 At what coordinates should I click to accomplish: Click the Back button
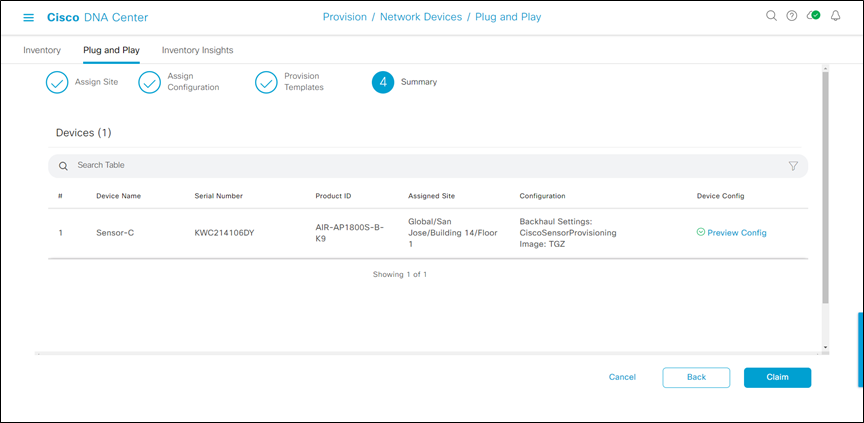tap(696, 377)
